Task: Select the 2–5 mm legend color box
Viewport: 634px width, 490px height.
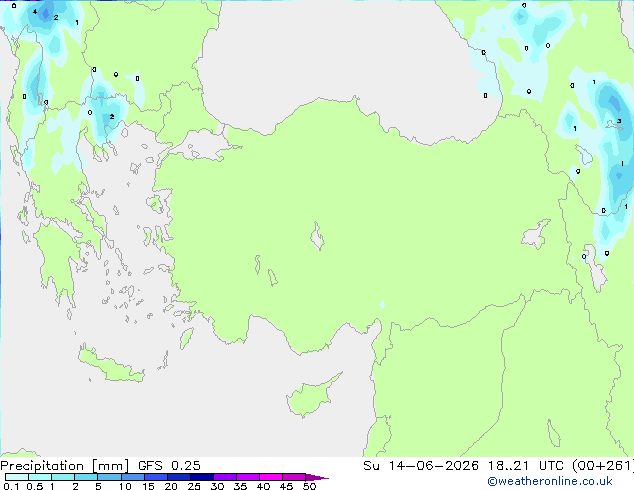Action: click(x=86, y=477)
